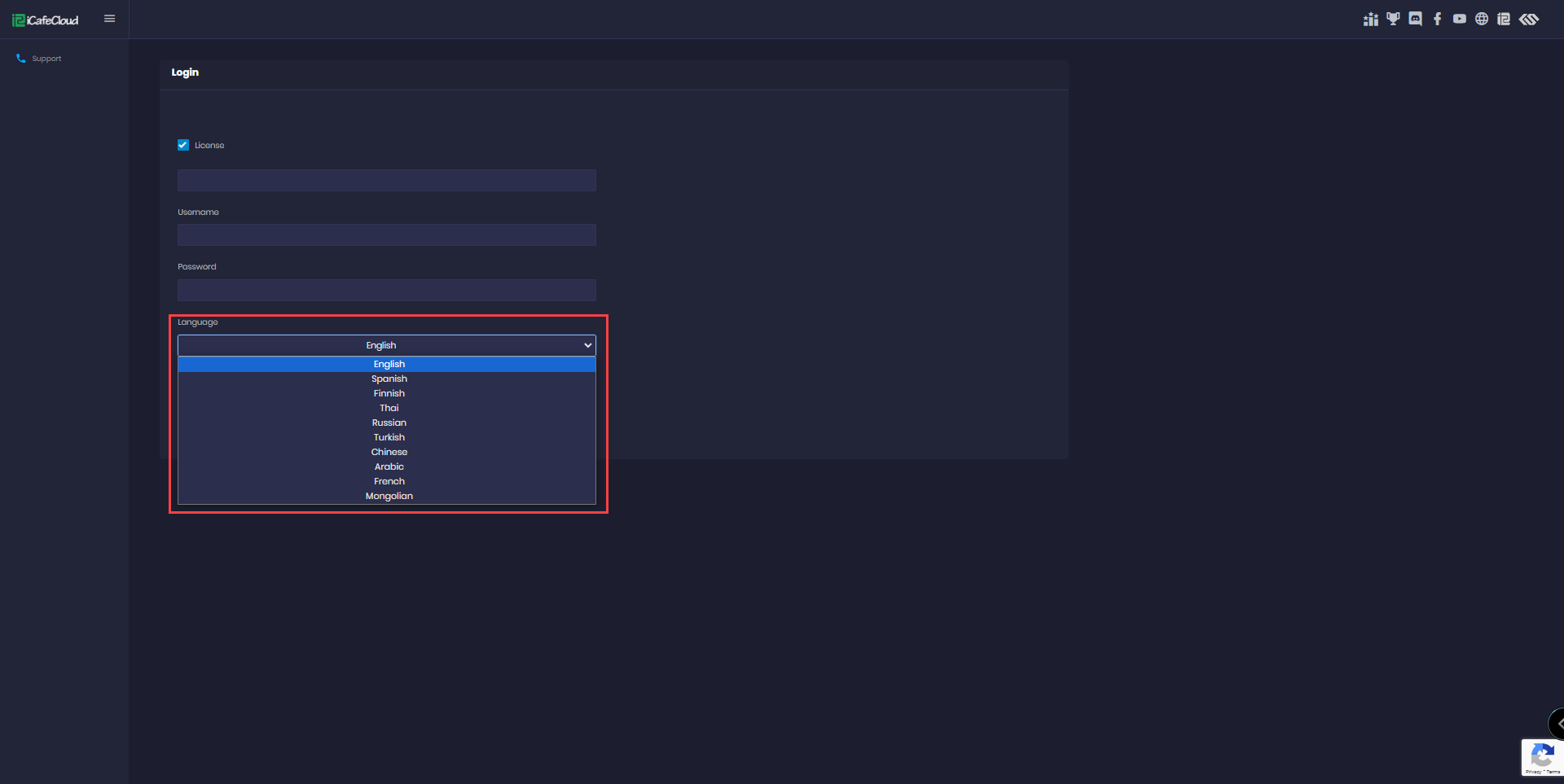Screen dimensions: 1564x784
Task: Choose Finnish in the language list
Action: point(387,394)
